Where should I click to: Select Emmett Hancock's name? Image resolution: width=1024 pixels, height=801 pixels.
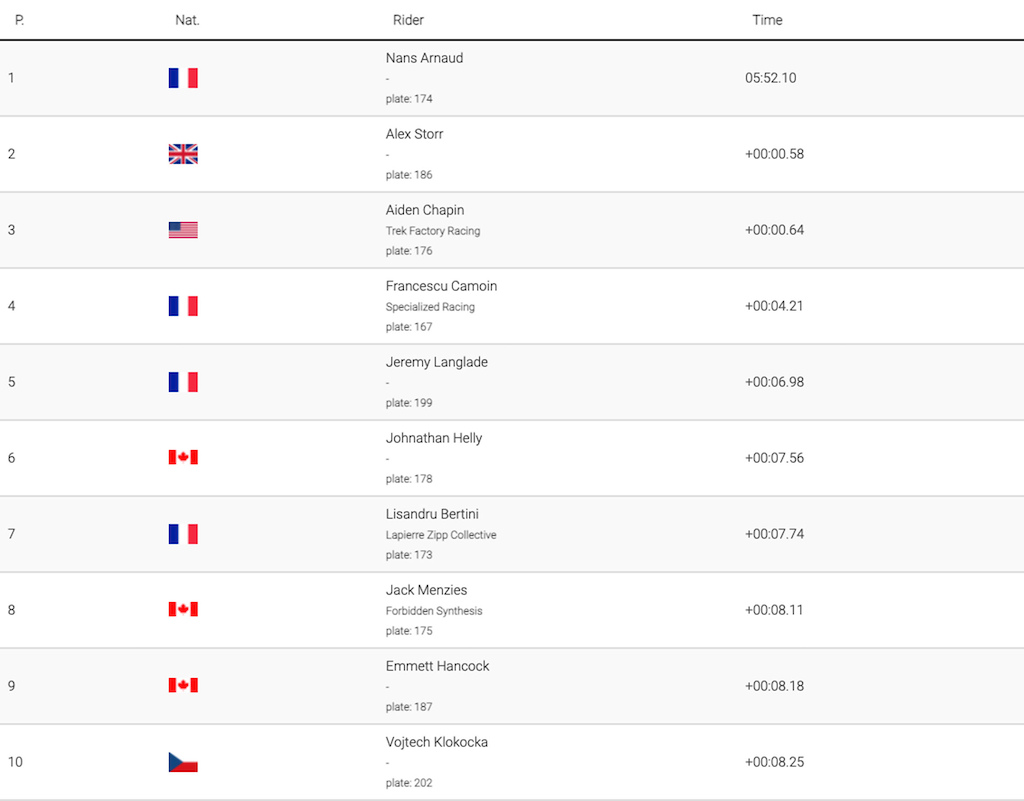click(437, 666)
